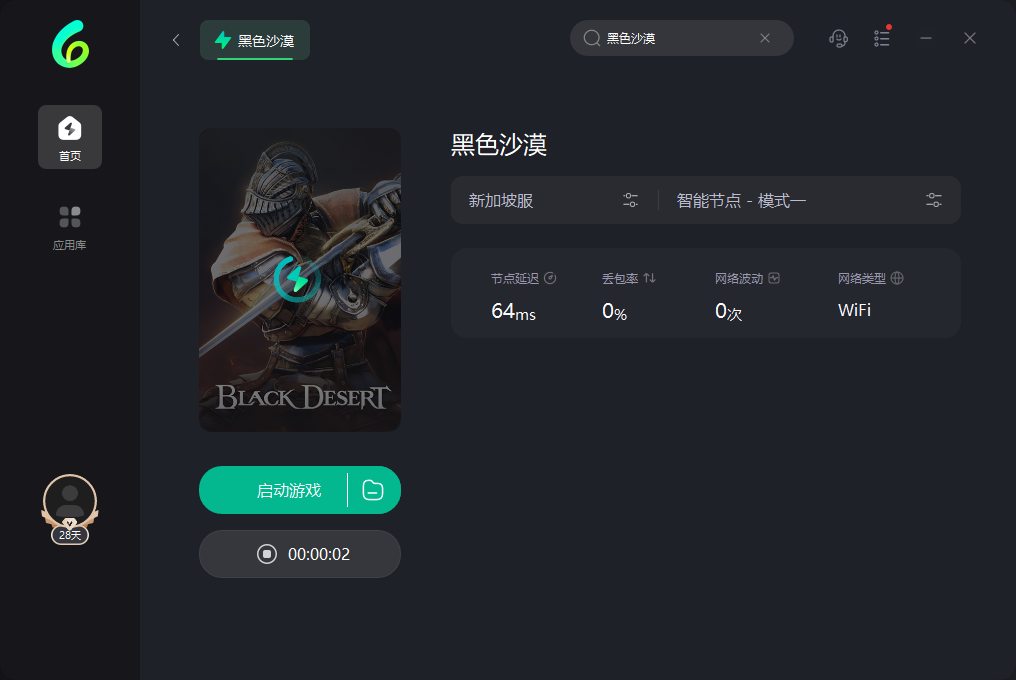
Task: Expand the 新加坡服 server selector
Action: click(x=555, y=200)
